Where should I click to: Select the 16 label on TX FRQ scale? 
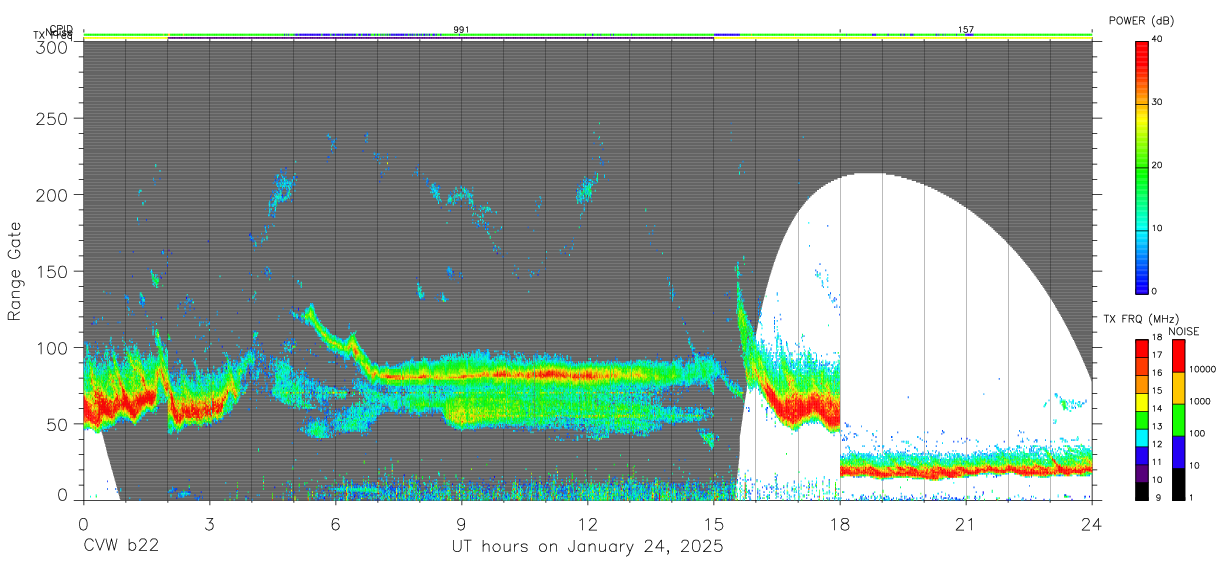click(x=1157, y=373)
